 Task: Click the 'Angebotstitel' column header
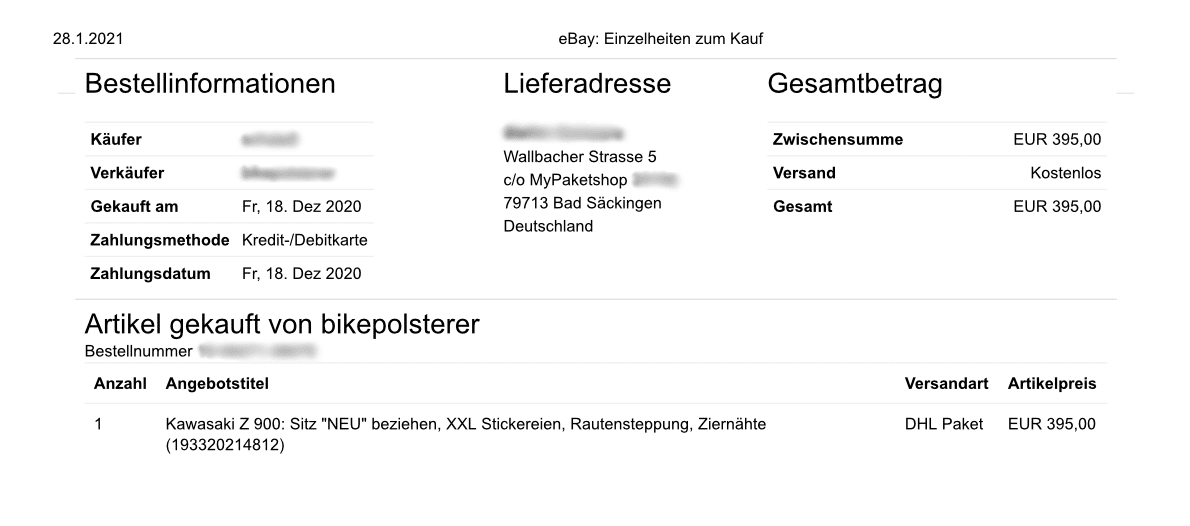click(x=217, y=384)
